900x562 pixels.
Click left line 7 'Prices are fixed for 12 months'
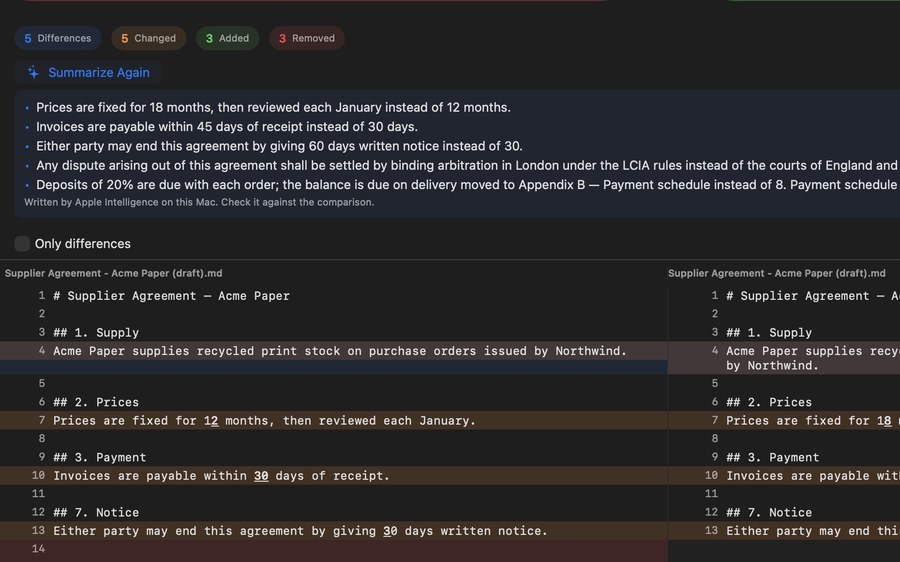[x=264, y=420]
